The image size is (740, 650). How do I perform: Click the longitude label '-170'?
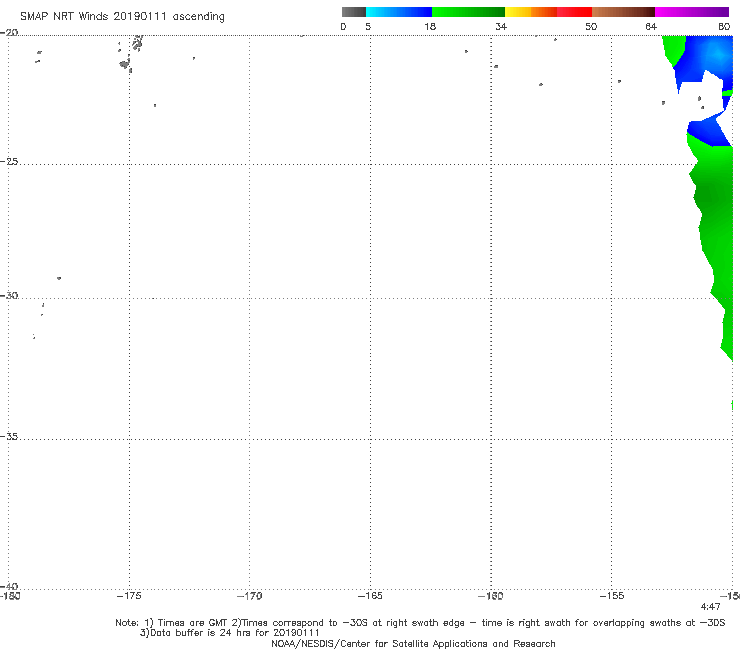click(249, 596)
